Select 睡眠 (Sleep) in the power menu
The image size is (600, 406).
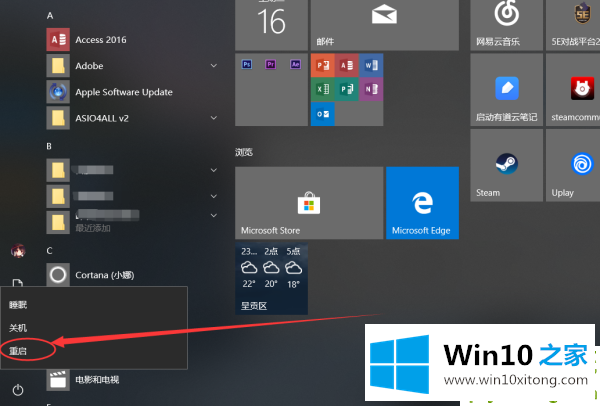[x=19, y=304]
